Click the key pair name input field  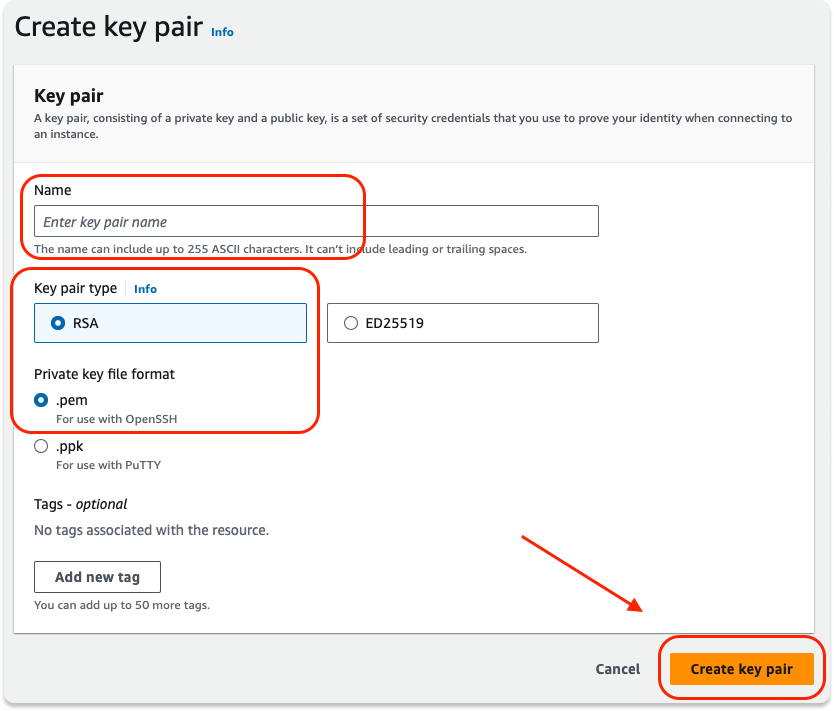[x=316, y=221]
